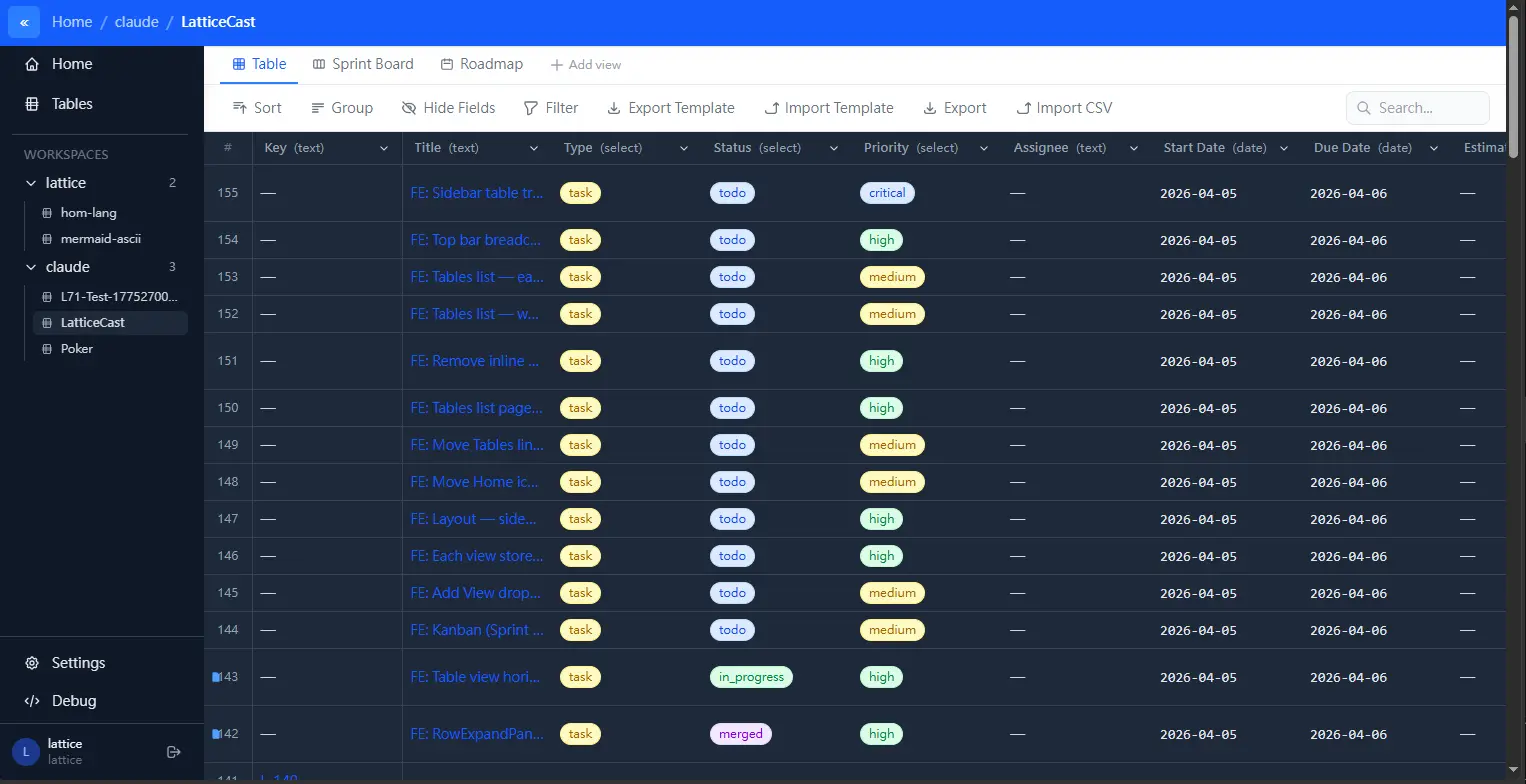Click the Add view button
The width and height of the screenshot is (1526, 784).
tap(586, 65)
